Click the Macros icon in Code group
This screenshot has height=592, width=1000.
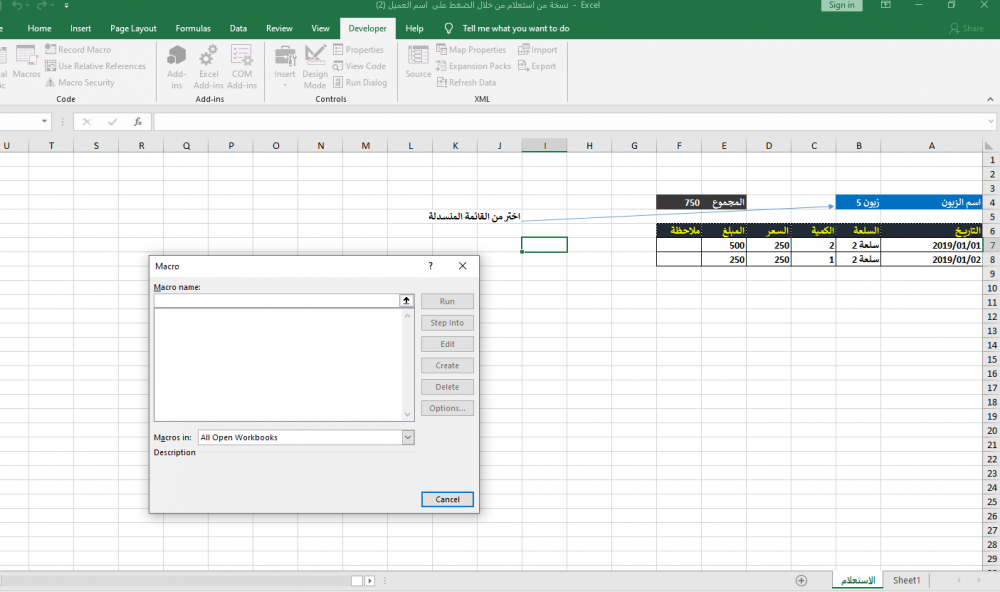[26, 62]
